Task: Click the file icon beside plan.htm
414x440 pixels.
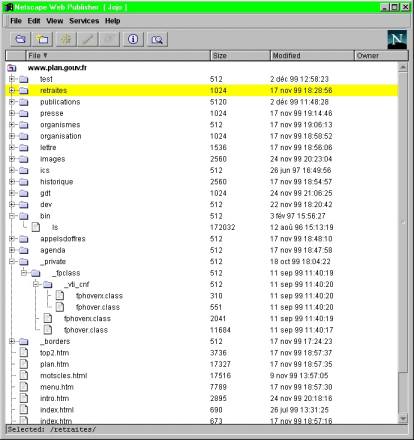Action: click(x=24, y=364)
